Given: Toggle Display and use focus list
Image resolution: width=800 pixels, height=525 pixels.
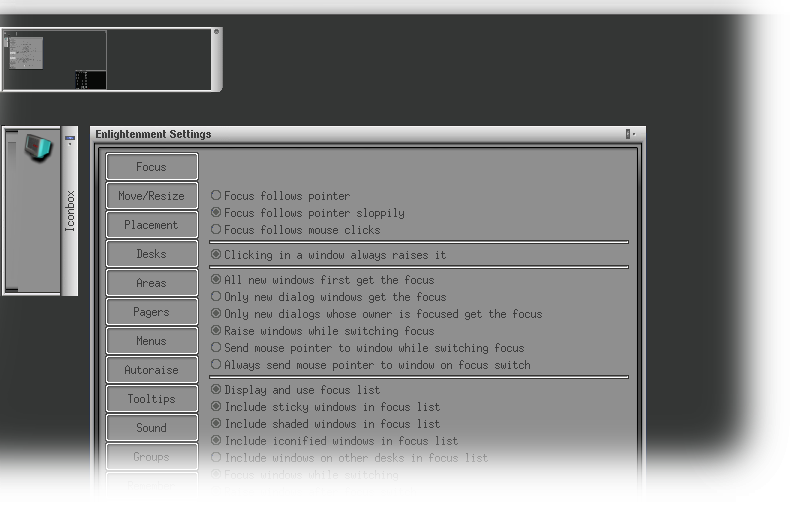Looking at the screenshot, I should pyautogui.click(x=295, y=390).
